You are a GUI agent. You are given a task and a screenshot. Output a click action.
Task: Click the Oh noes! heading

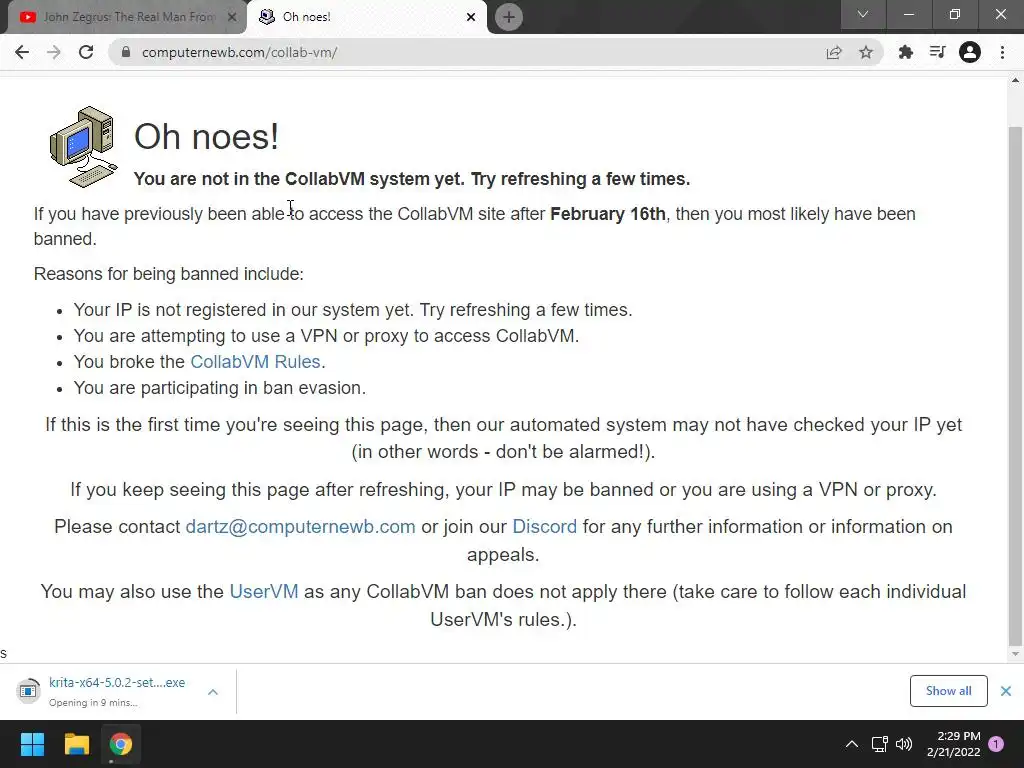click(206, 136)
